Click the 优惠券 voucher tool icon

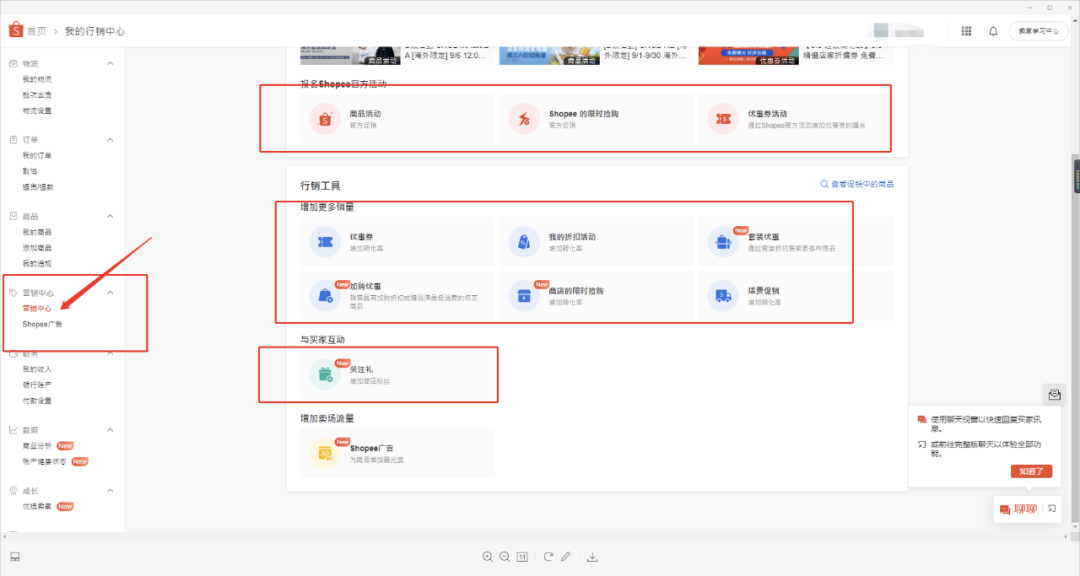pyautogui.click(x=324, y=242)
